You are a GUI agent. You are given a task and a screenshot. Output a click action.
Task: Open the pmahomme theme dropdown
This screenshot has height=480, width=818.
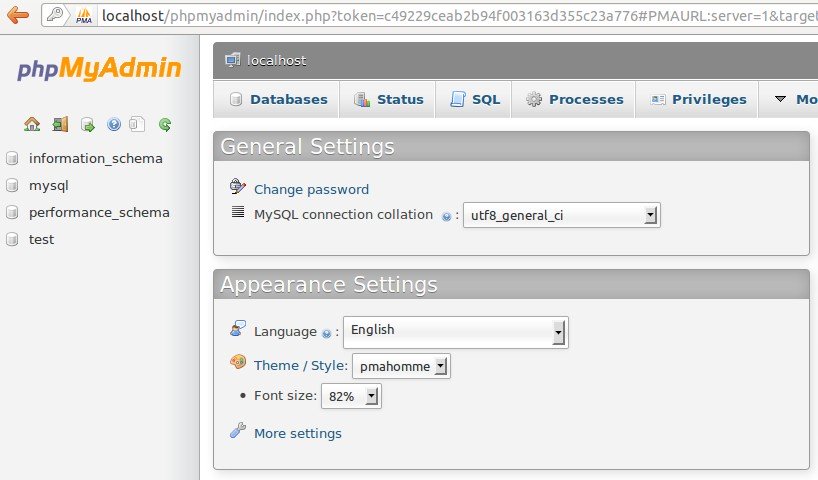pyautogui.click(x=401, y=366)
